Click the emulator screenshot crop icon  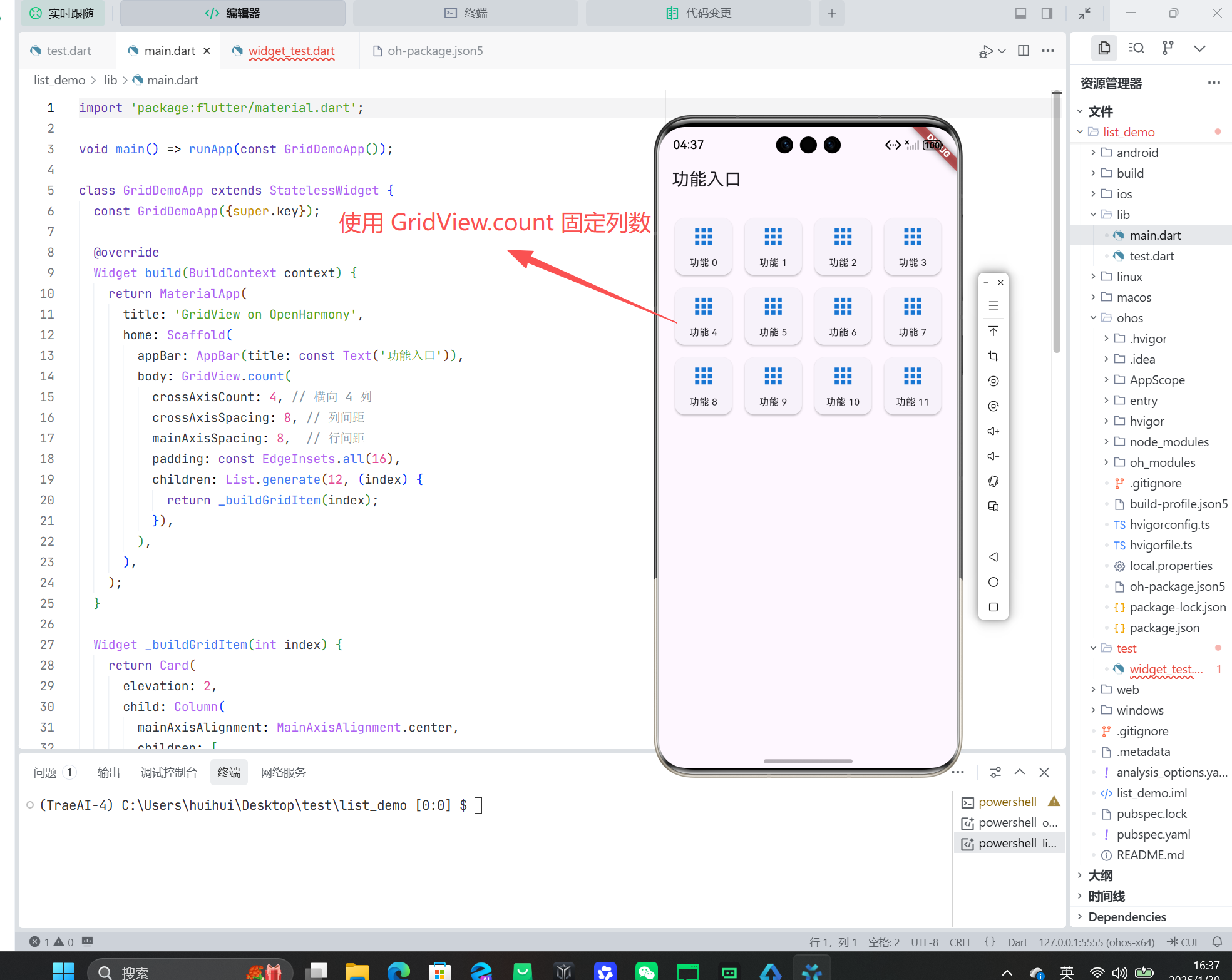993,356
